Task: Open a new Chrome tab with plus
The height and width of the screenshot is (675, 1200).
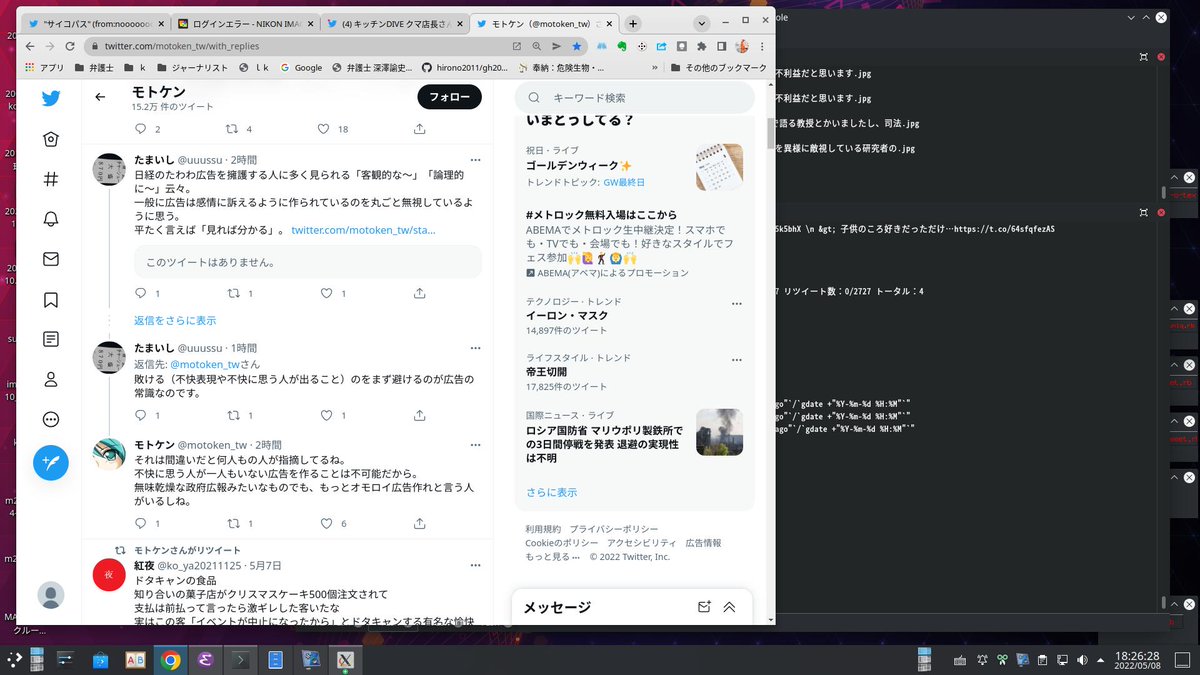Action: click(x=633, y=23)
